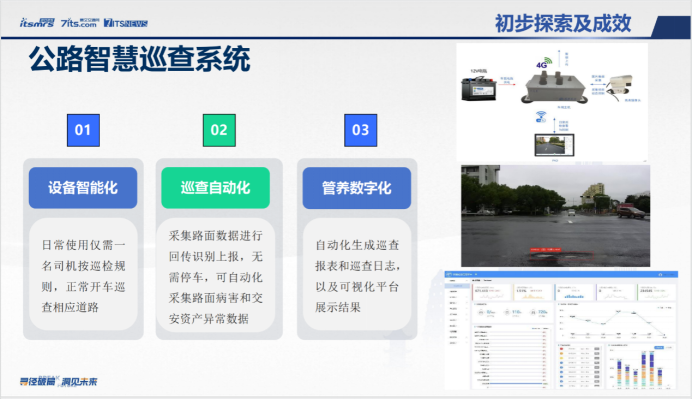Viewport: 693px width, 399px height.
Task: Click the 7its.com logo
Action: click(x=80, y=23)
